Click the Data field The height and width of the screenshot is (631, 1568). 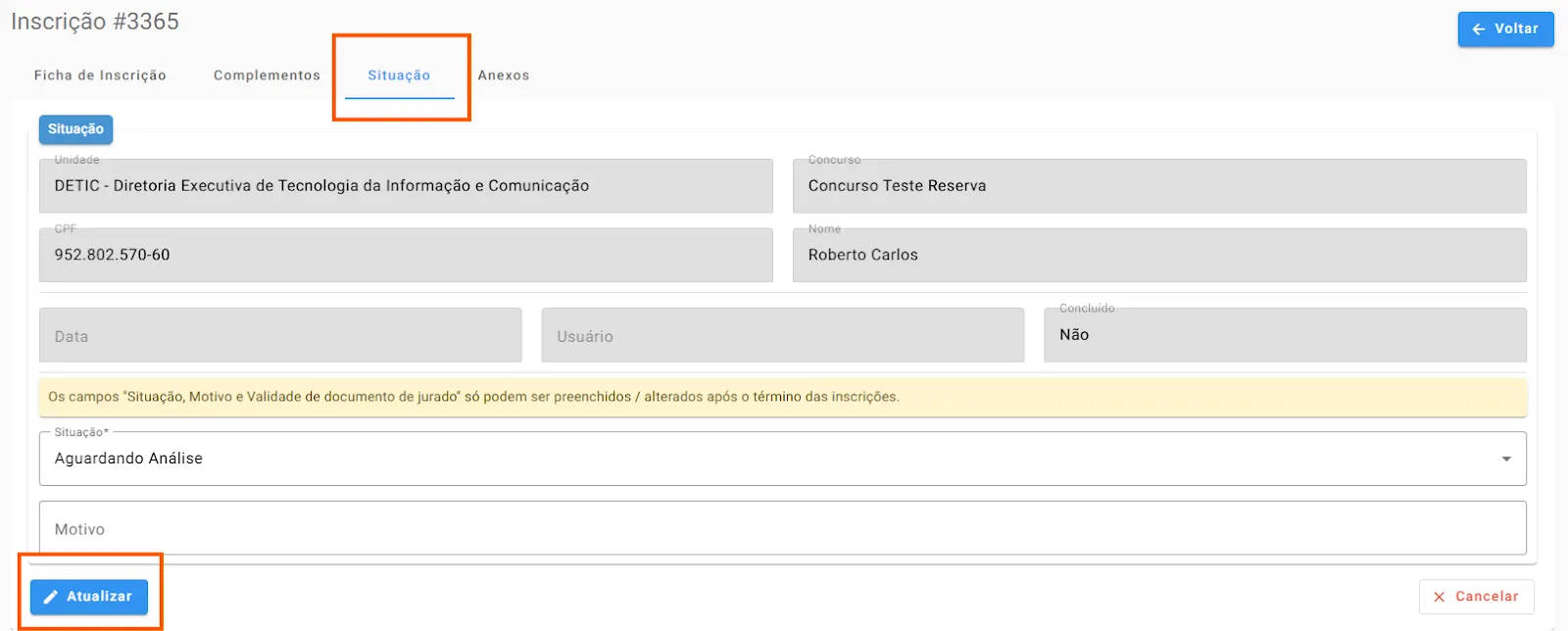(x=280, y=336)
